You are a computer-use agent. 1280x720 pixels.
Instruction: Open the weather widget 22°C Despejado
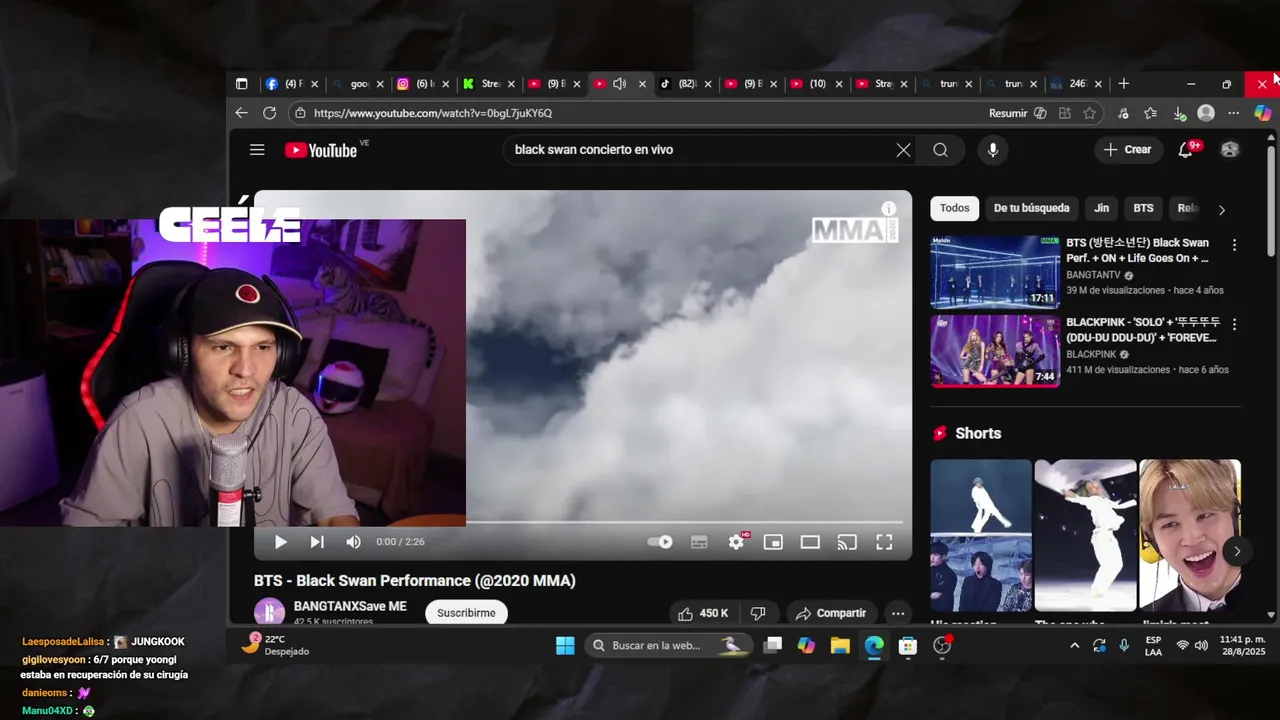tap(277, 645)
